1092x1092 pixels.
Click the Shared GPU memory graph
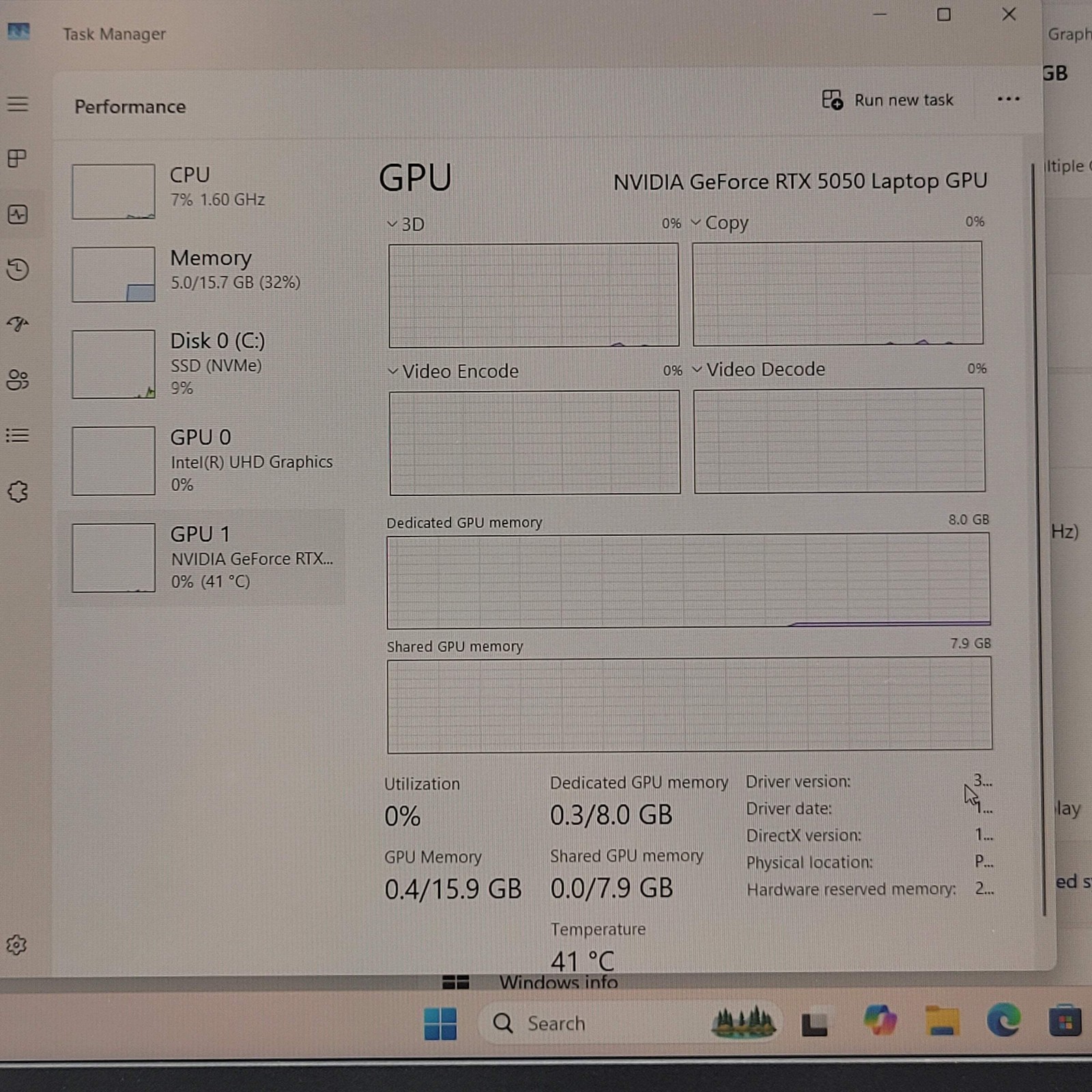coord(689,705)
